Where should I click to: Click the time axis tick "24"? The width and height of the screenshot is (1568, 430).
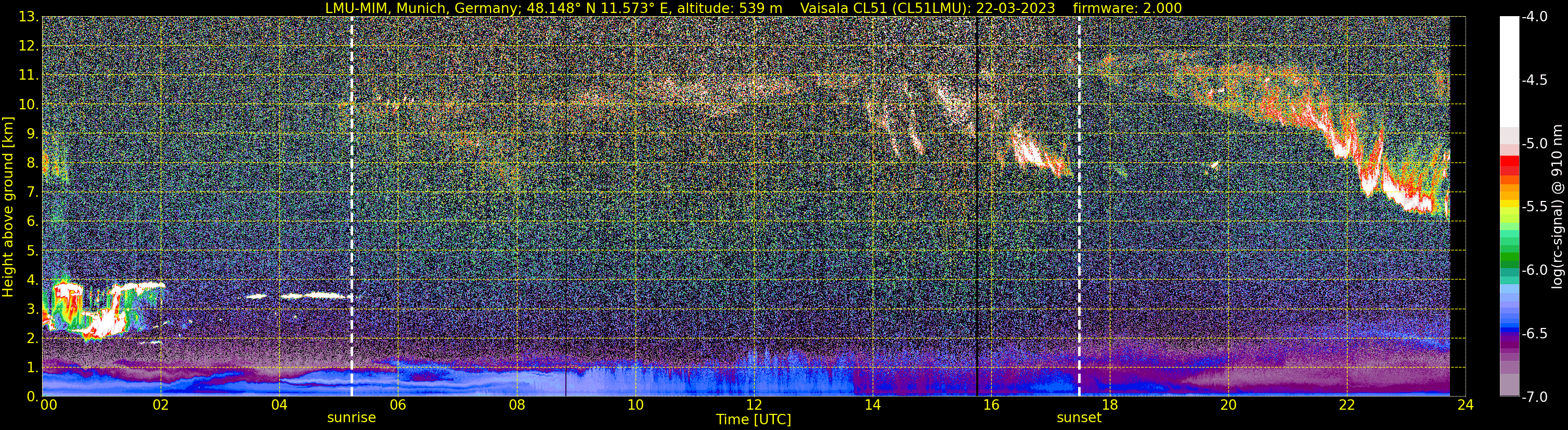(1466, 406)
